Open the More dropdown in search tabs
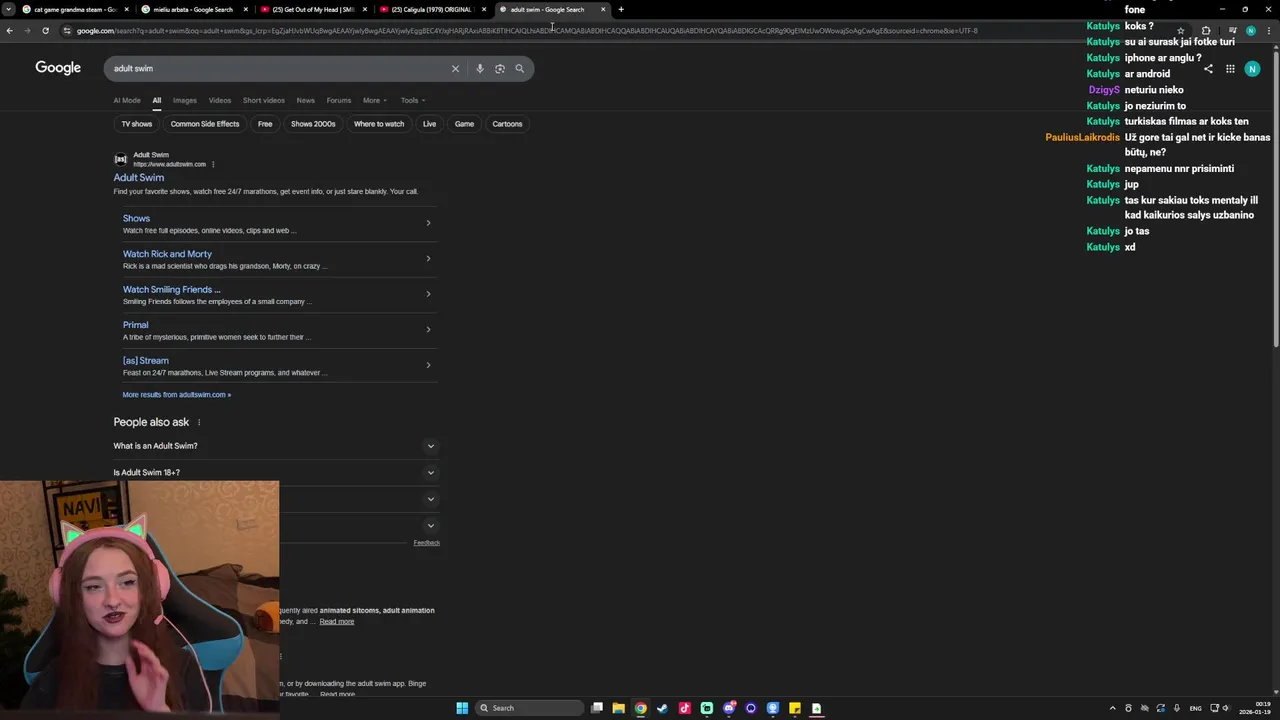 [x=374, y=100]
